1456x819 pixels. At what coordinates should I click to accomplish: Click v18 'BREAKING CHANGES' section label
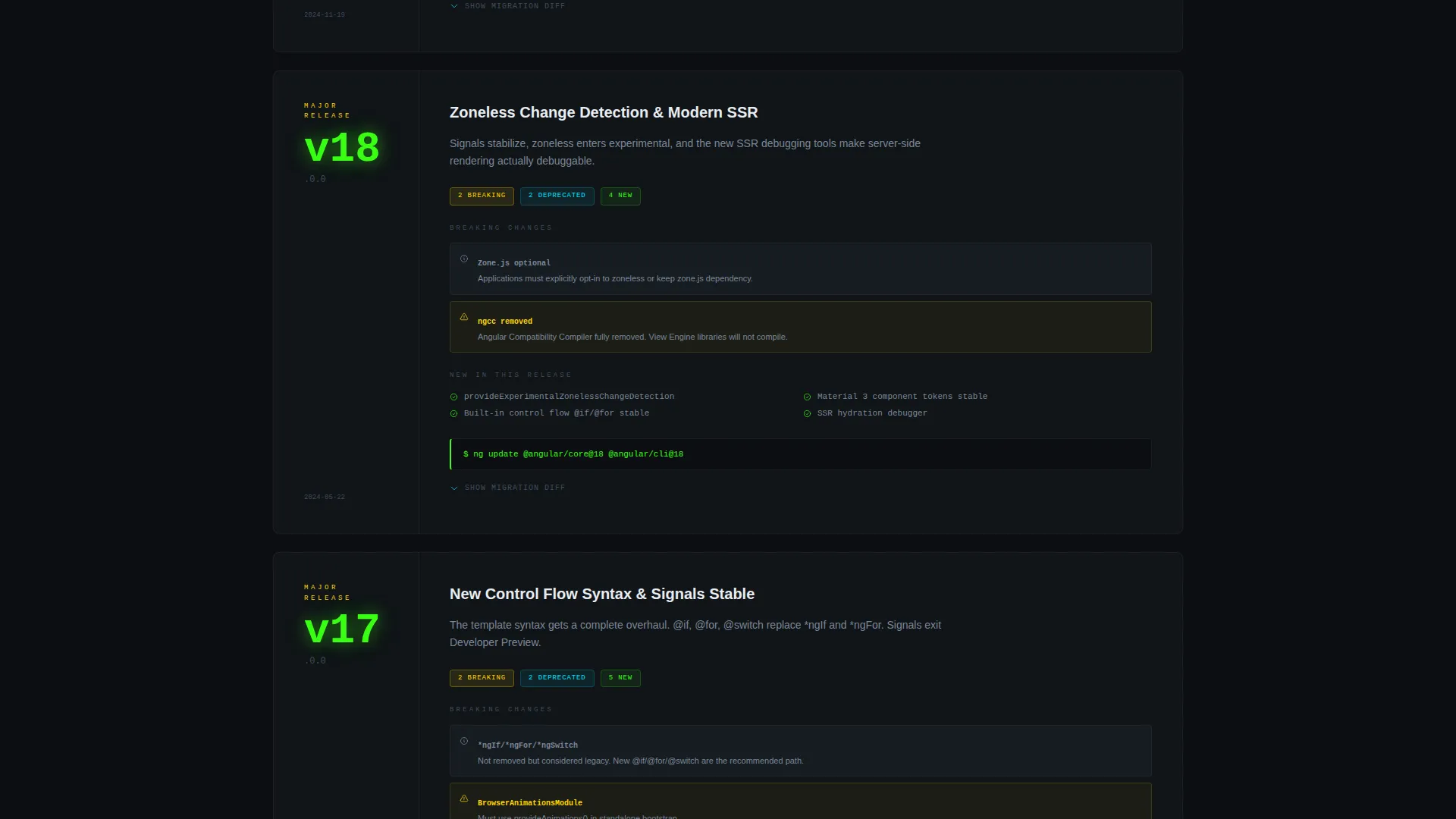click(x=500, y=228)
